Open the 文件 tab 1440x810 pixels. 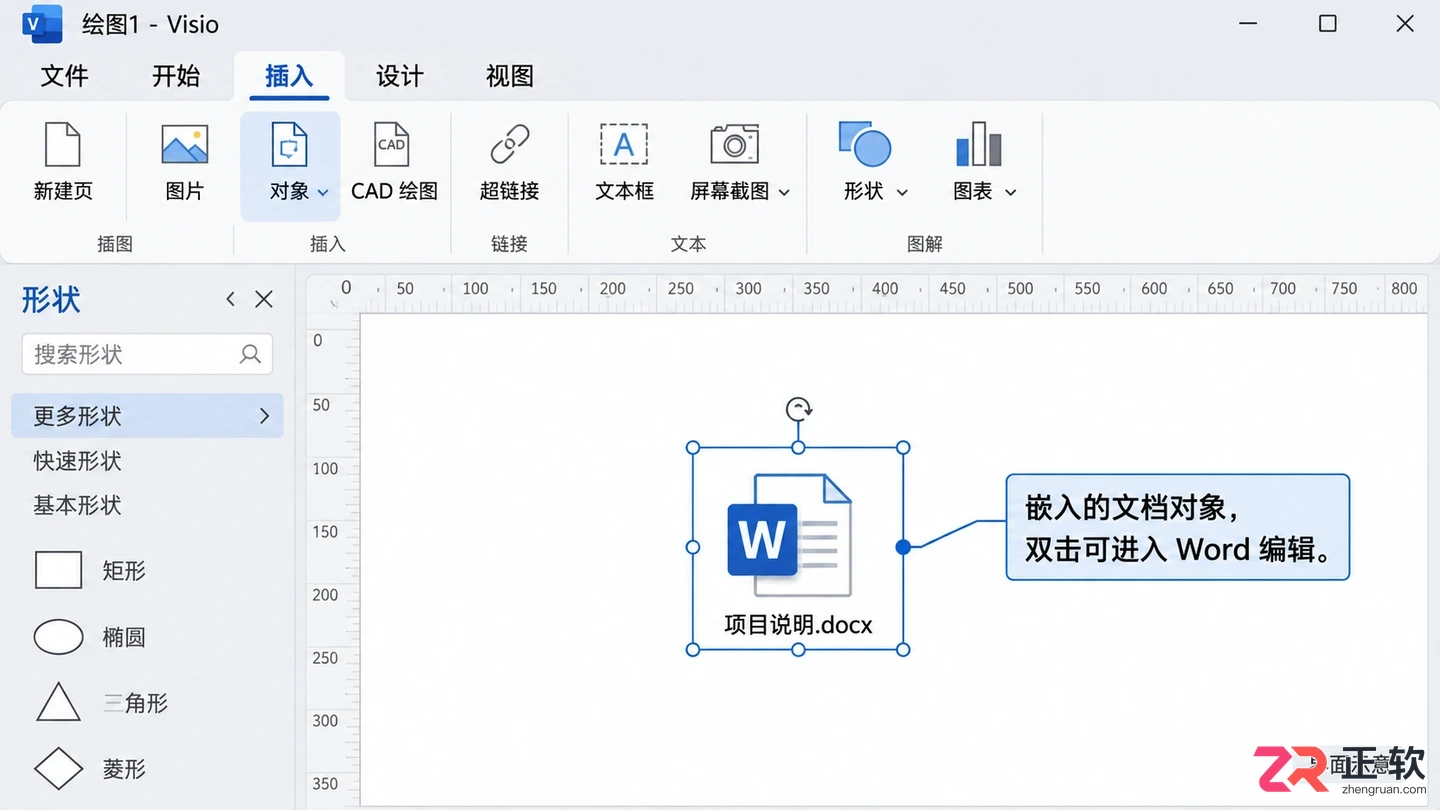pyautogui.click(x=64, y=76)
